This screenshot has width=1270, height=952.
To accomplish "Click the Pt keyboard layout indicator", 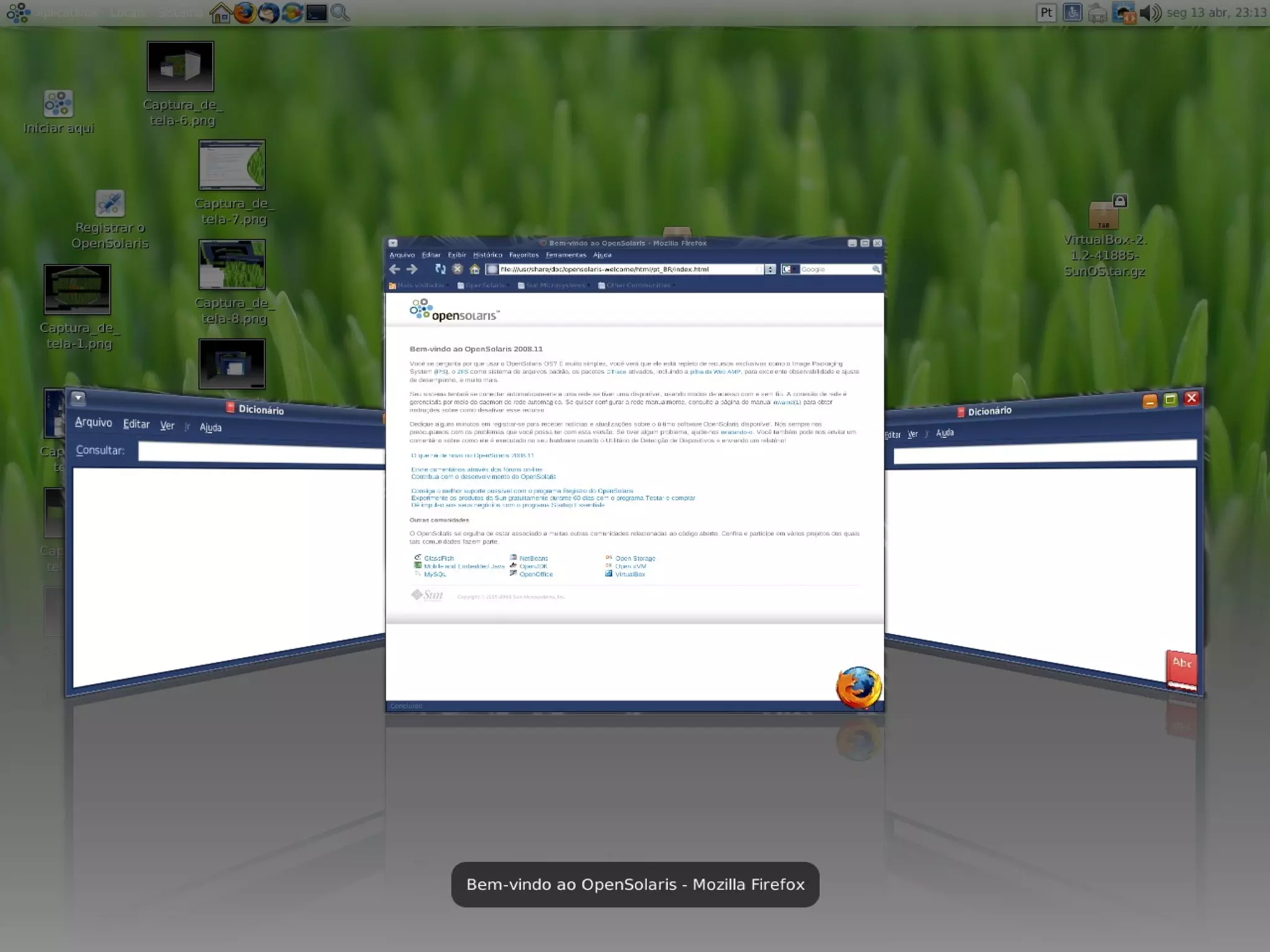I will (x=1046, y=12).
